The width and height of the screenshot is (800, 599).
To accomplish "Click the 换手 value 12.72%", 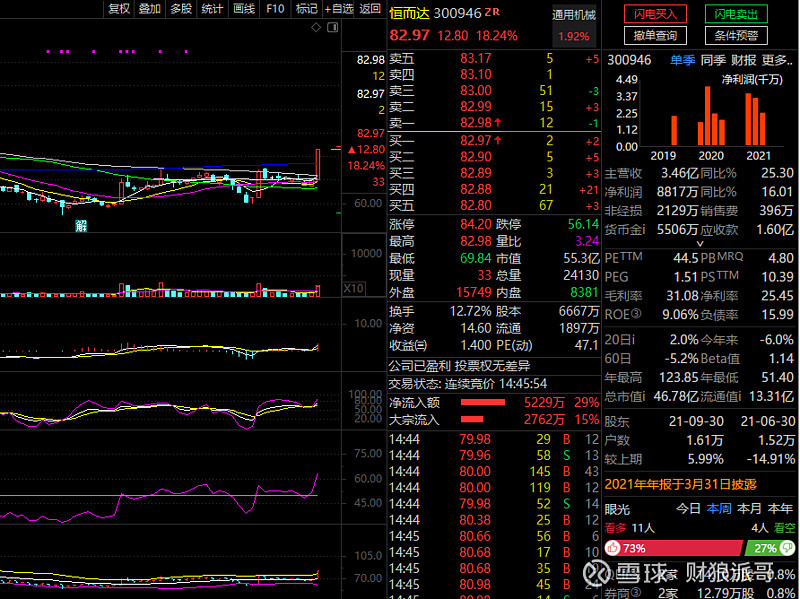I will (470, 311).
